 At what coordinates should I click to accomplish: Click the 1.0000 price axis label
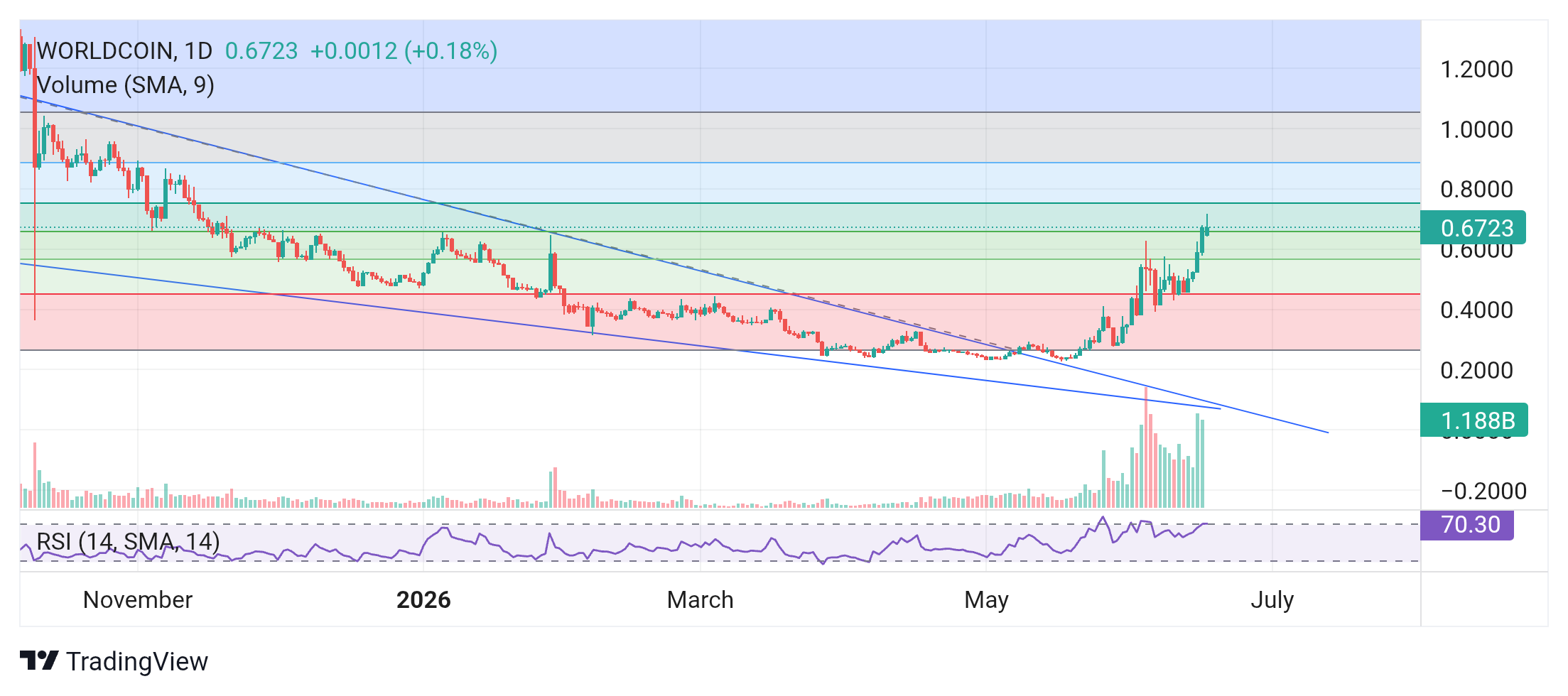click(x=1476, y=130)
